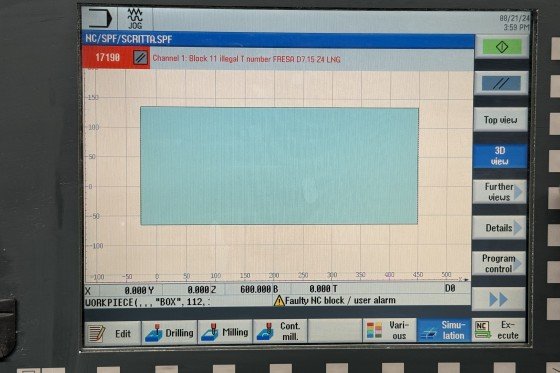
Task: Click the double-arrow extend softkey
Action: (498, 299)
